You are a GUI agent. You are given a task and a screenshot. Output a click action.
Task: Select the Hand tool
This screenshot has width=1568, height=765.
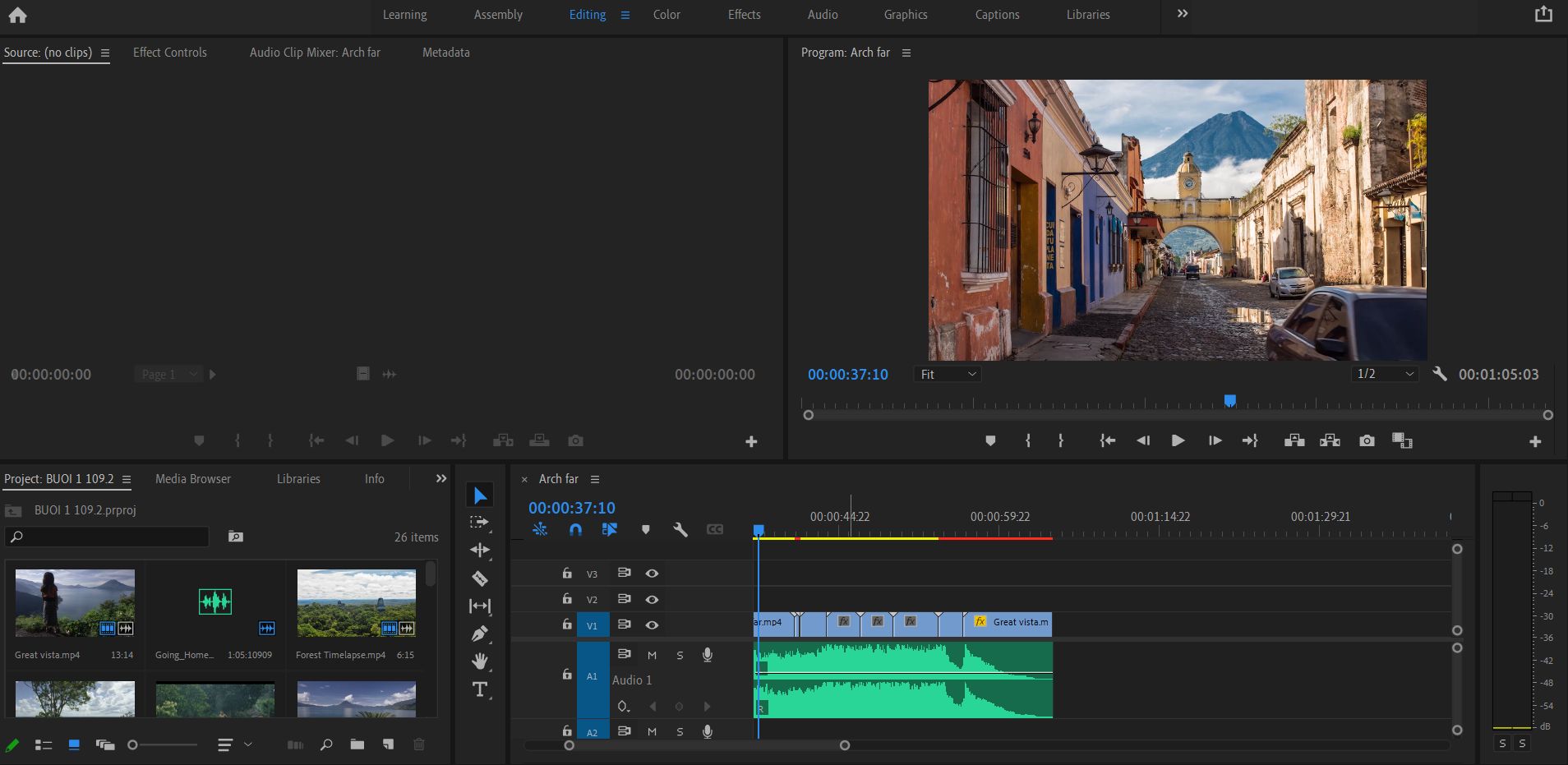[480, 661]
